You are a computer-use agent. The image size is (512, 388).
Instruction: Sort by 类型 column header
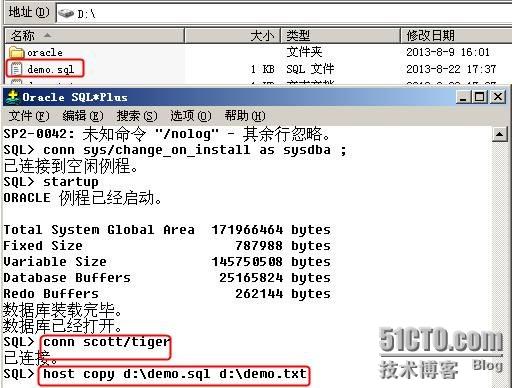click(340, 35)
